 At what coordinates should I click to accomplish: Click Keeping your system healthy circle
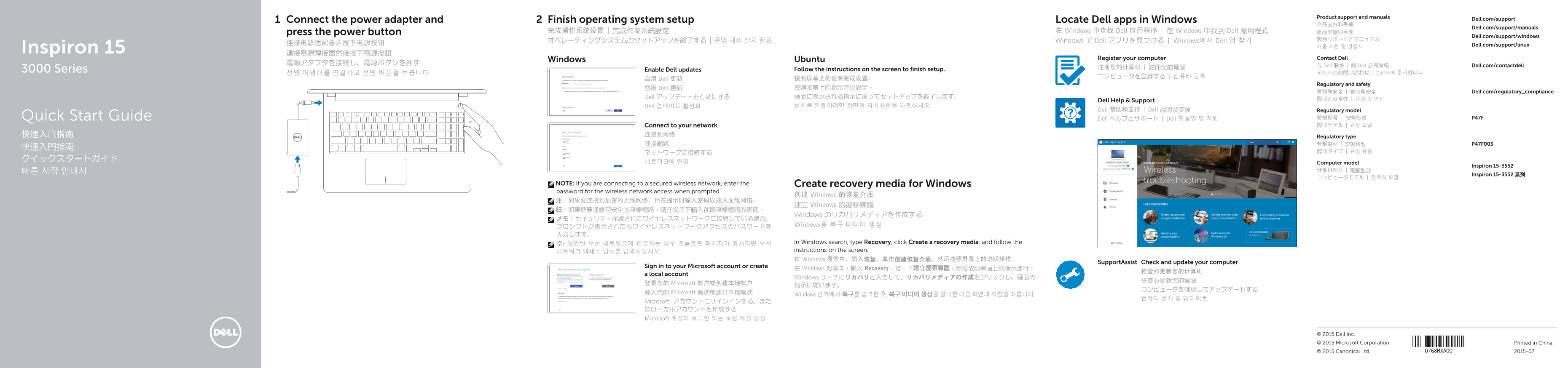pyautogui.click(x=1150, y=235)
